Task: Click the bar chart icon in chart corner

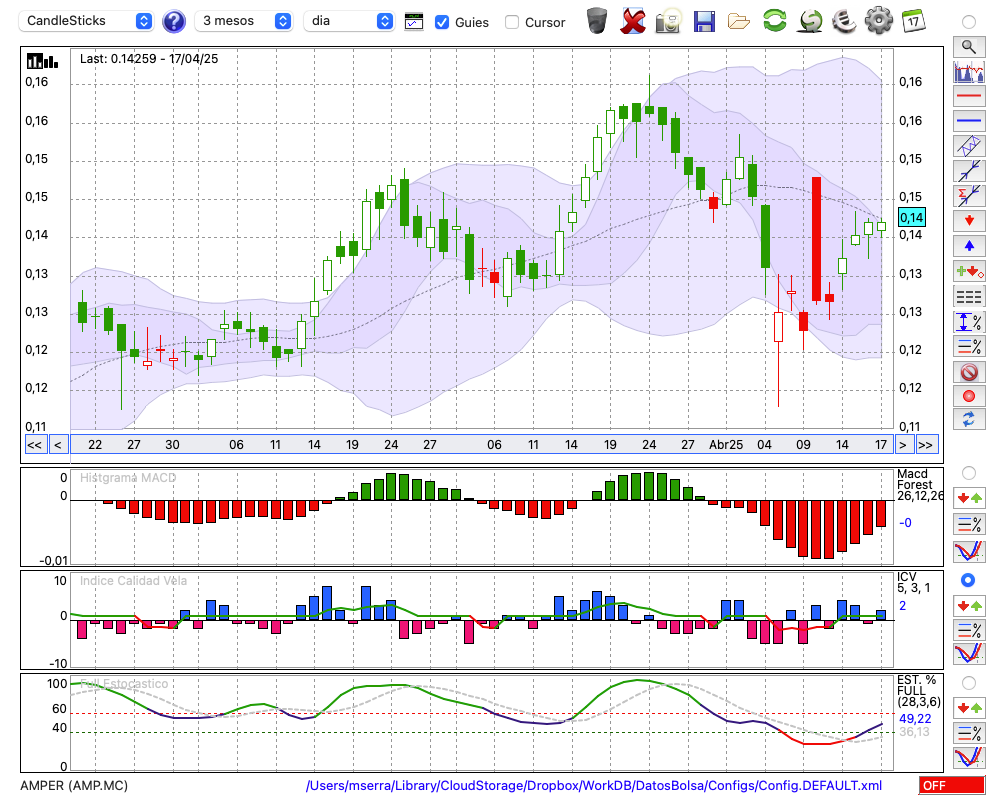Action: point(42,61)
